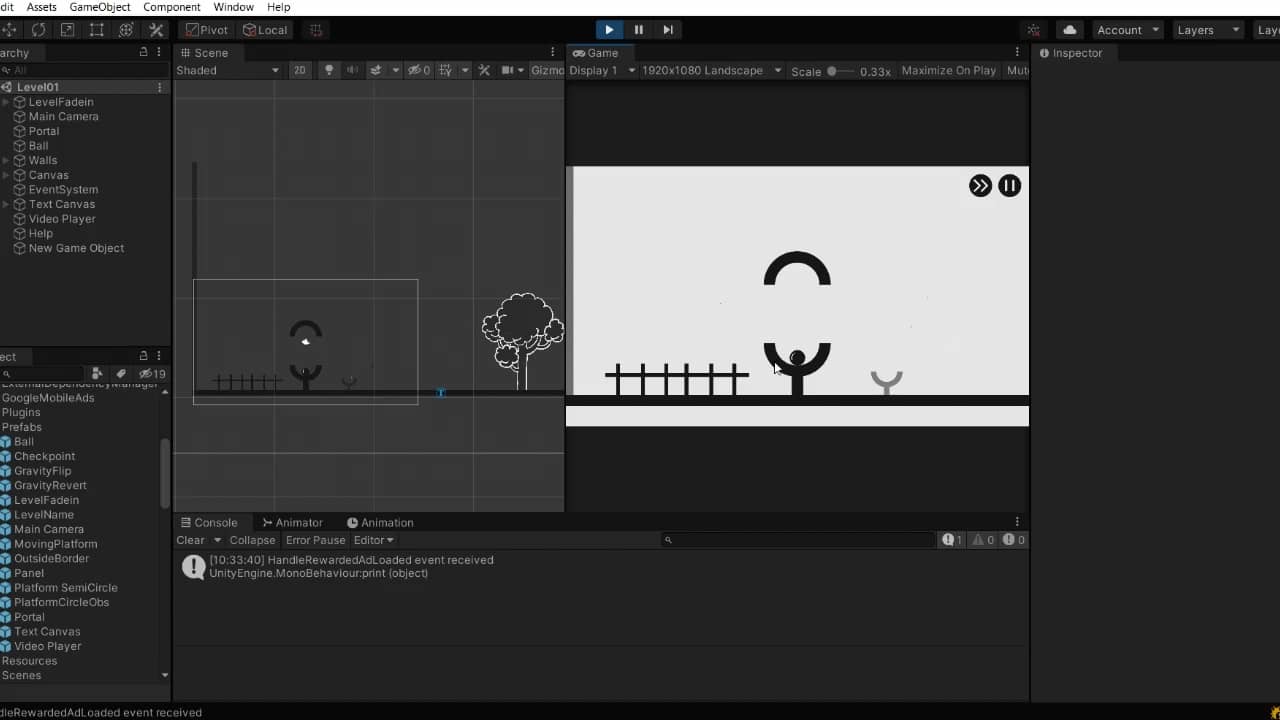Open Game view three-dot options menu
The height and width of the screenshot is (720, 1280).
(x=1017, y=53)
